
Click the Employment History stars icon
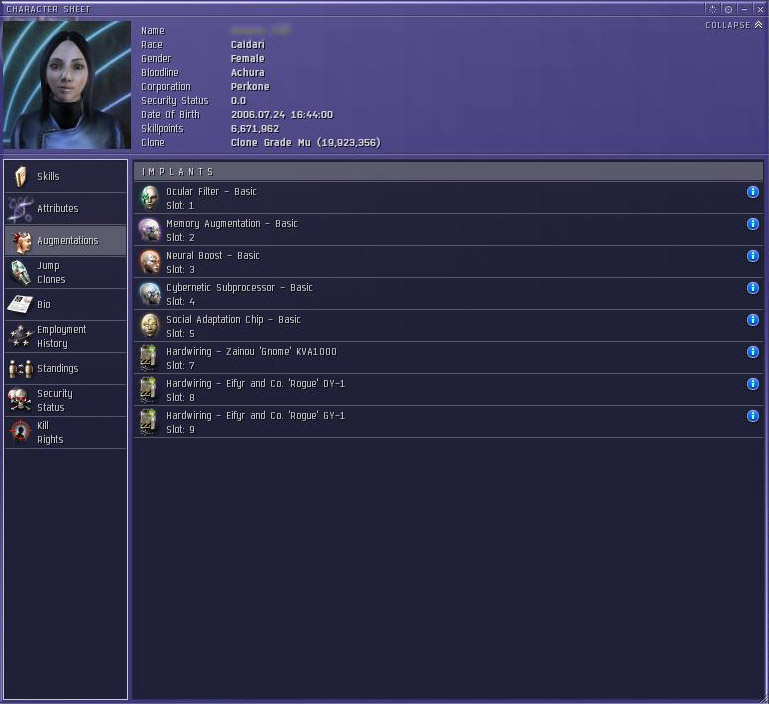point(20,336)
